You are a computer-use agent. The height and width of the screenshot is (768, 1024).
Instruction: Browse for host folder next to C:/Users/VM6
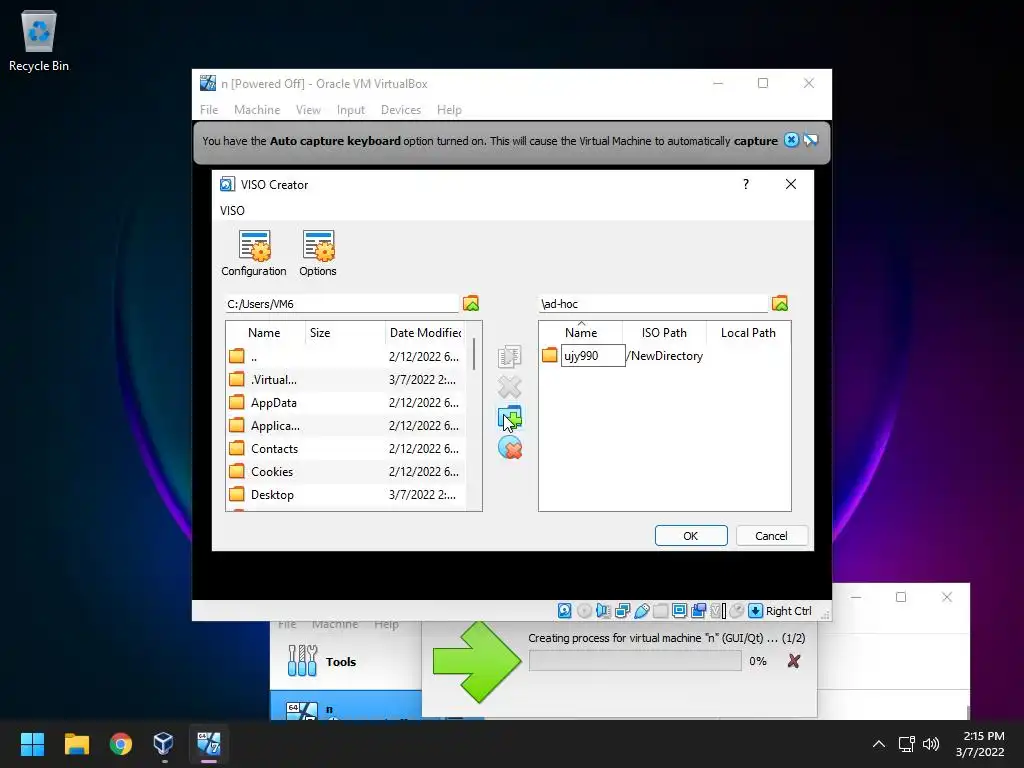471,303
